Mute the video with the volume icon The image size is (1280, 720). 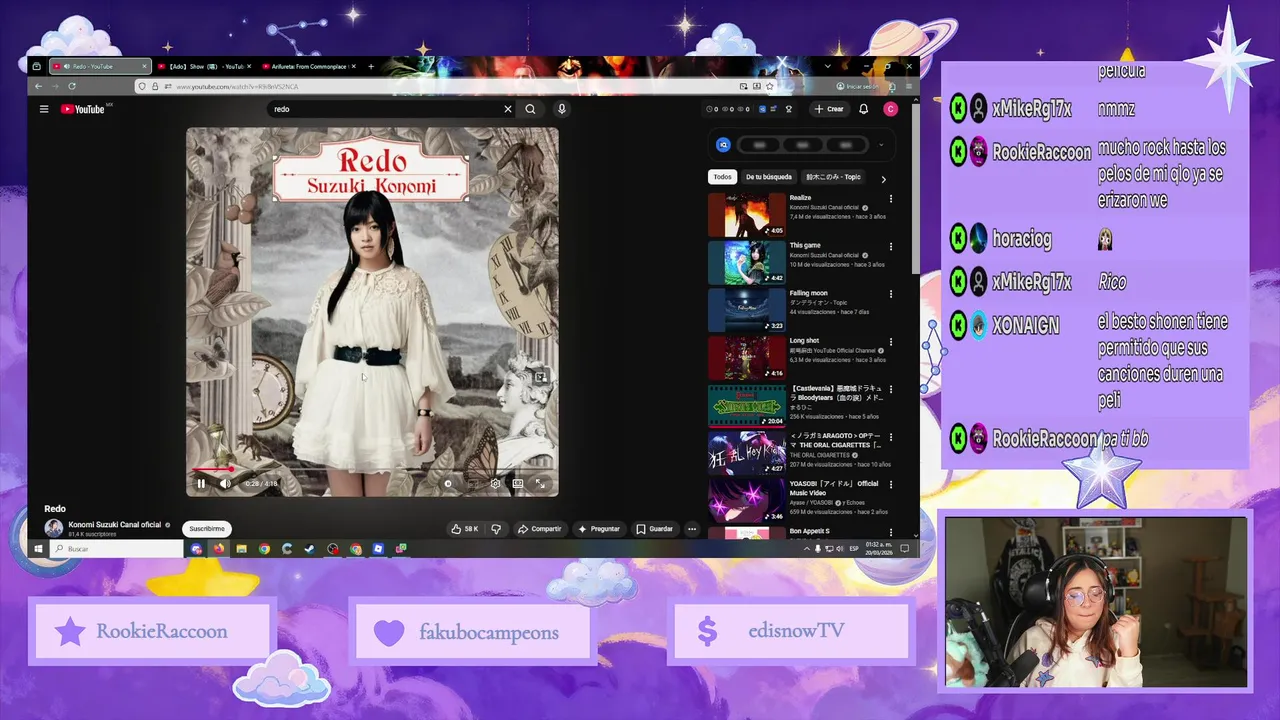coord(225,484)
